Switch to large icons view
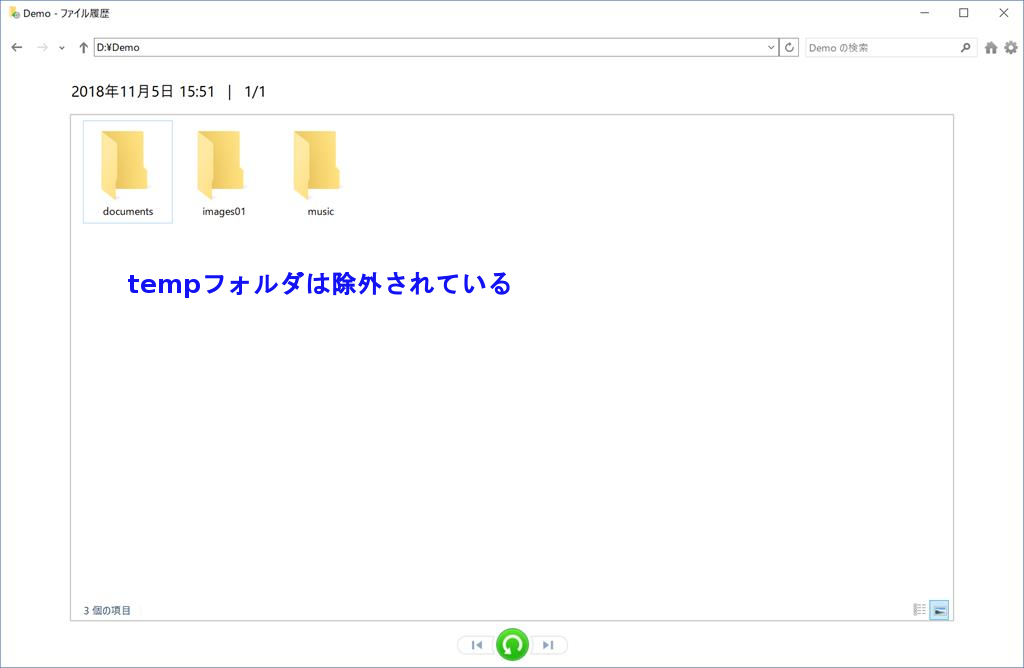Screen dimensions: 1024x668 [939, 610]
